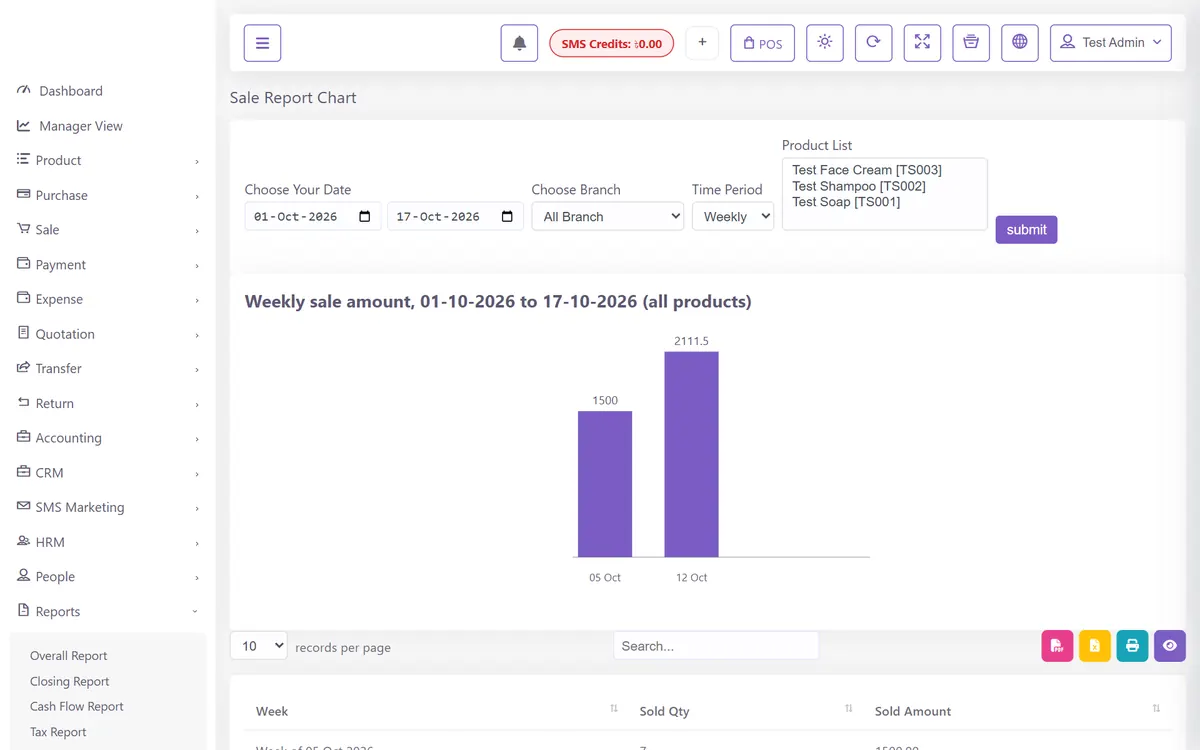Open the Time Period Weekly dropdown
Screen dimensions: 1200x750
[733, 216]
